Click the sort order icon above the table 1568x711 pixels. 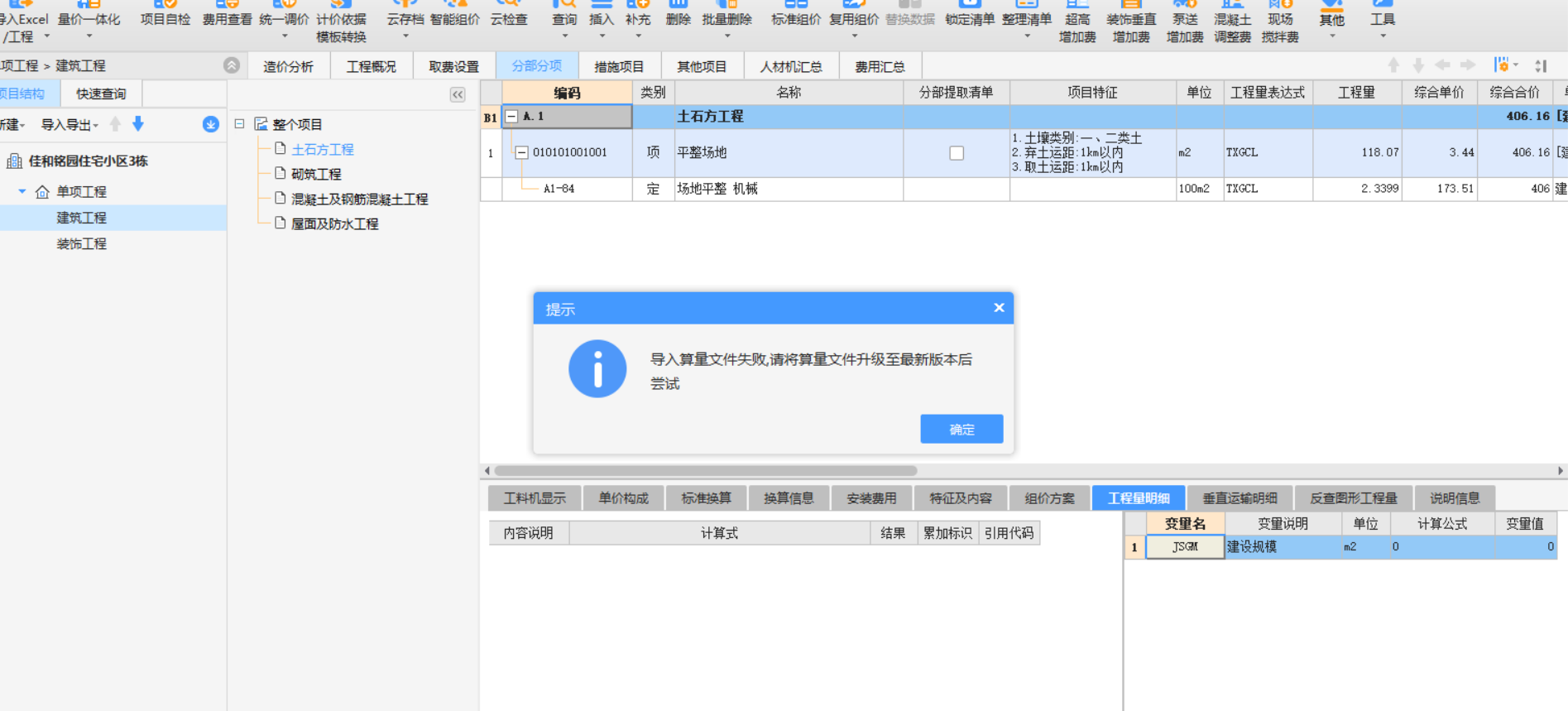point(1541,65)
